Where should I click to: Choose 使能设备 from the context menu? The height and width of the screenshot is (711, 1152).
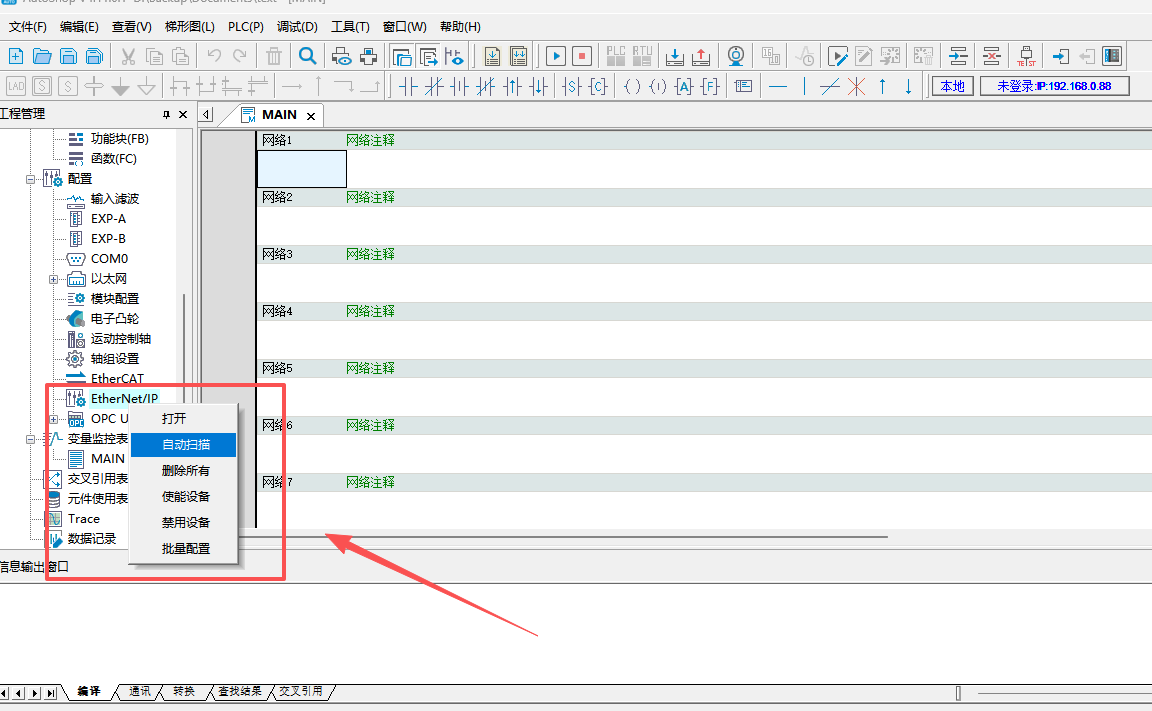click(184, 497)
